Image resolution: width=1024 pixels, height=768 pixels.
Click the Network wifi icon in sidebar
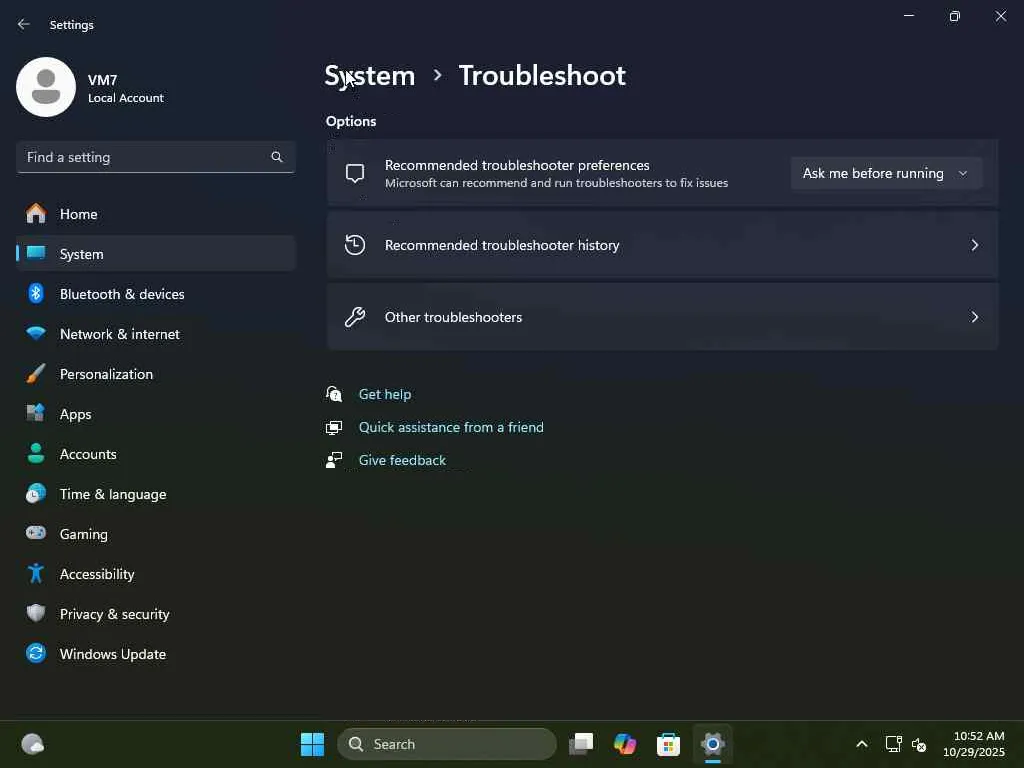pyautogui.click(x=36, y=333)
